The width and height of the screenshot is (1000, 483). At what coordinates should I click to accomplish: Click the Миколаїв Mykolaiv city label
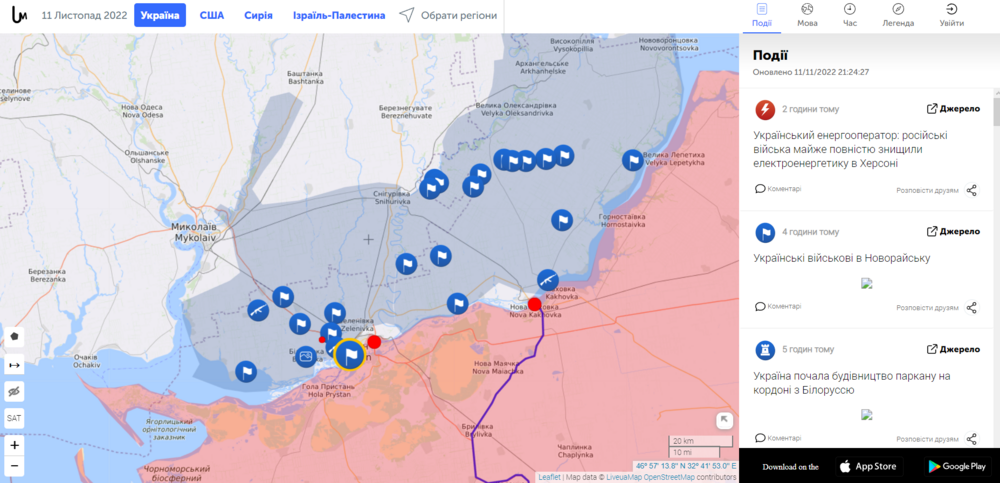(194, 232)
